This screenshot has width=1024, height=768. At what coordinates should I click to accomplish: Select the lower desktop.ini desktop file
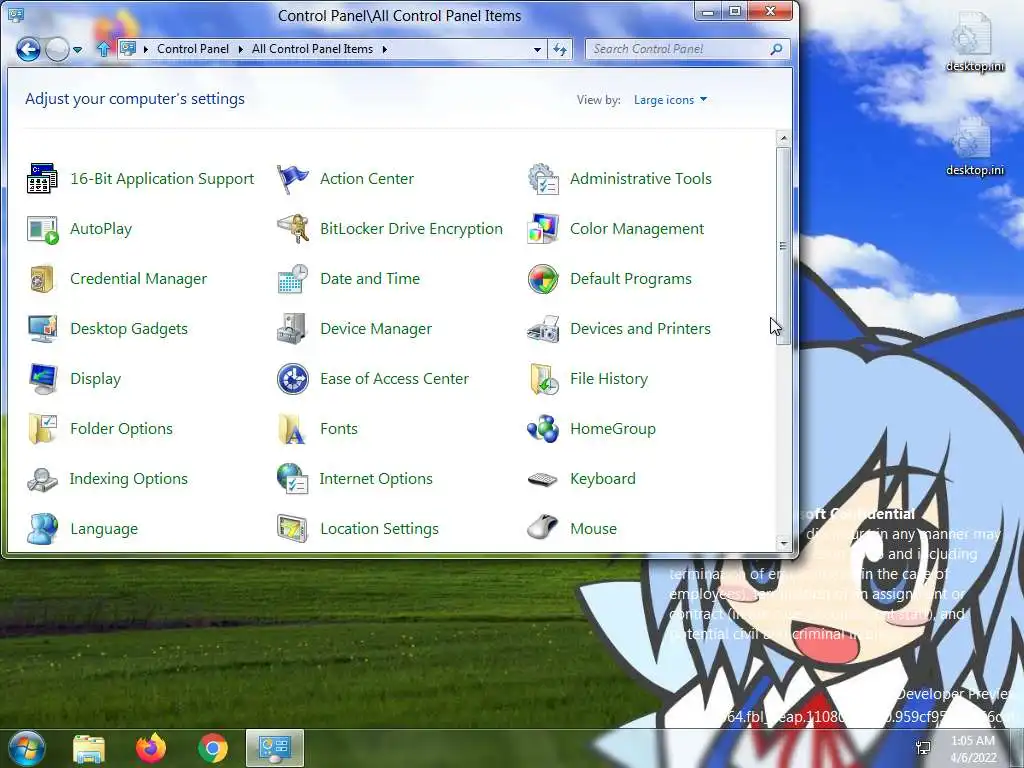pos(974,146)
